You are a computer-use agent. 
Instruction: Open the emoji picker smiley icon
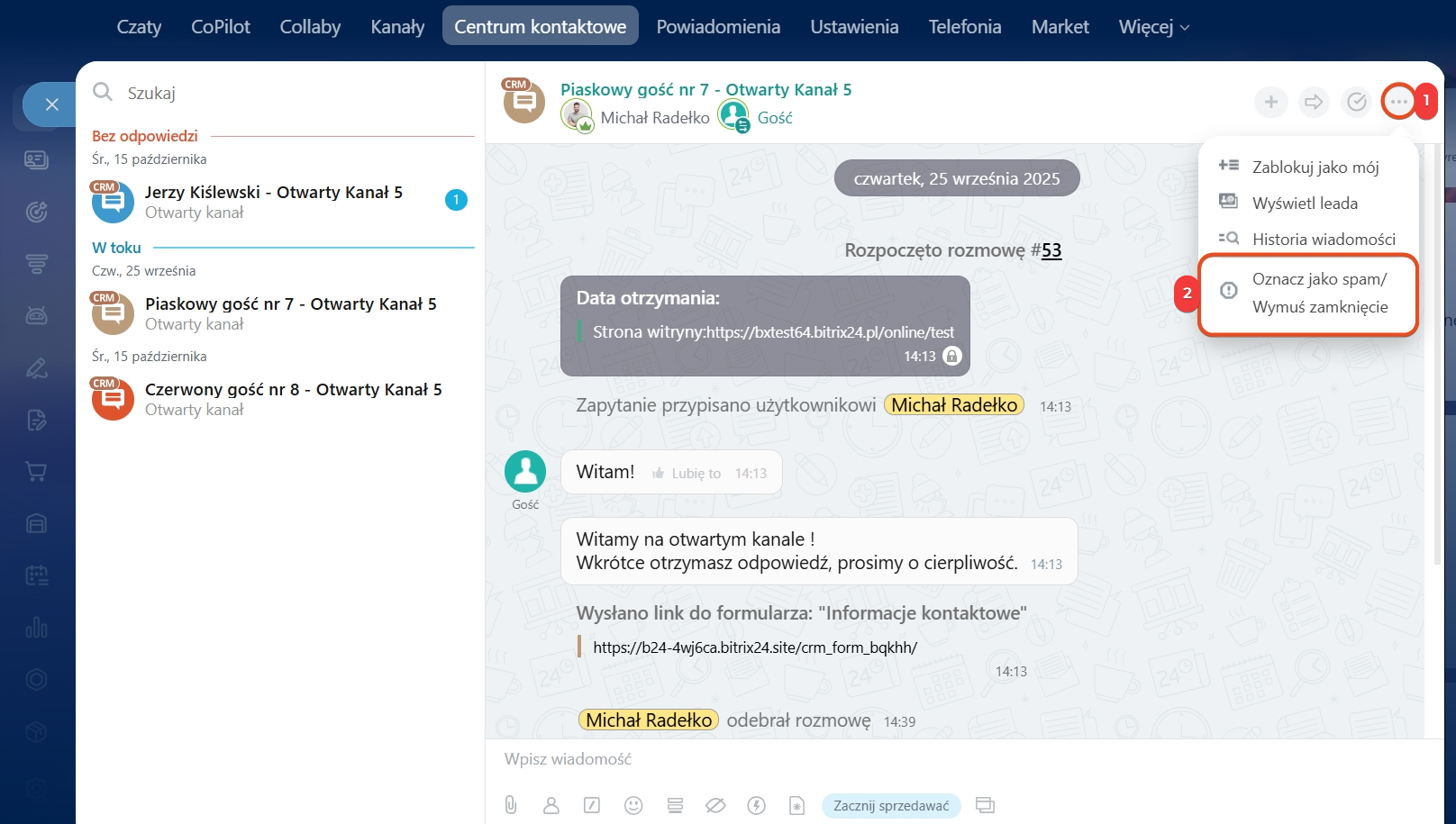click(633, 805)
